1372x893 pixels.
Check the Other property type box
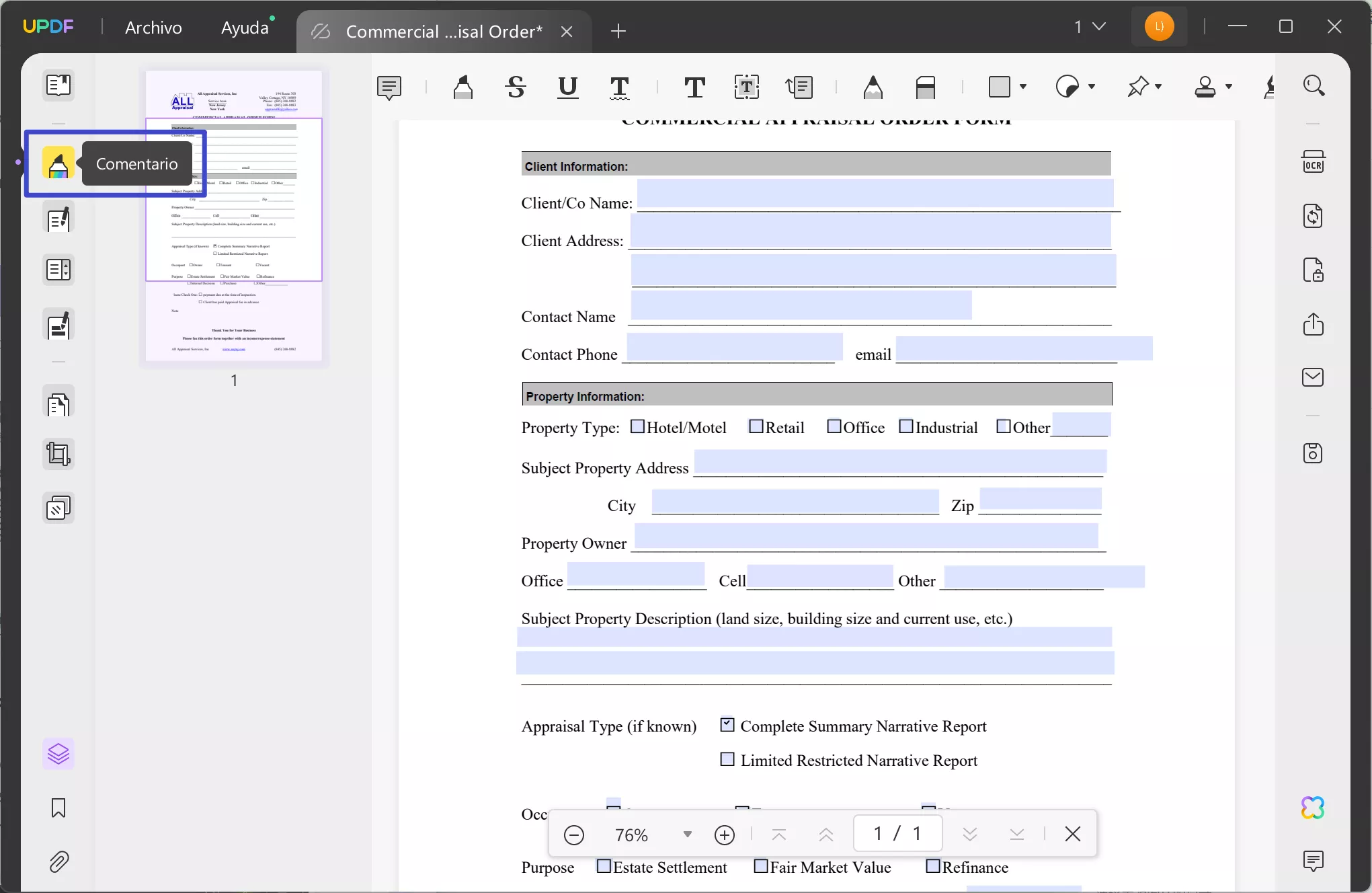coord(1004,426)
